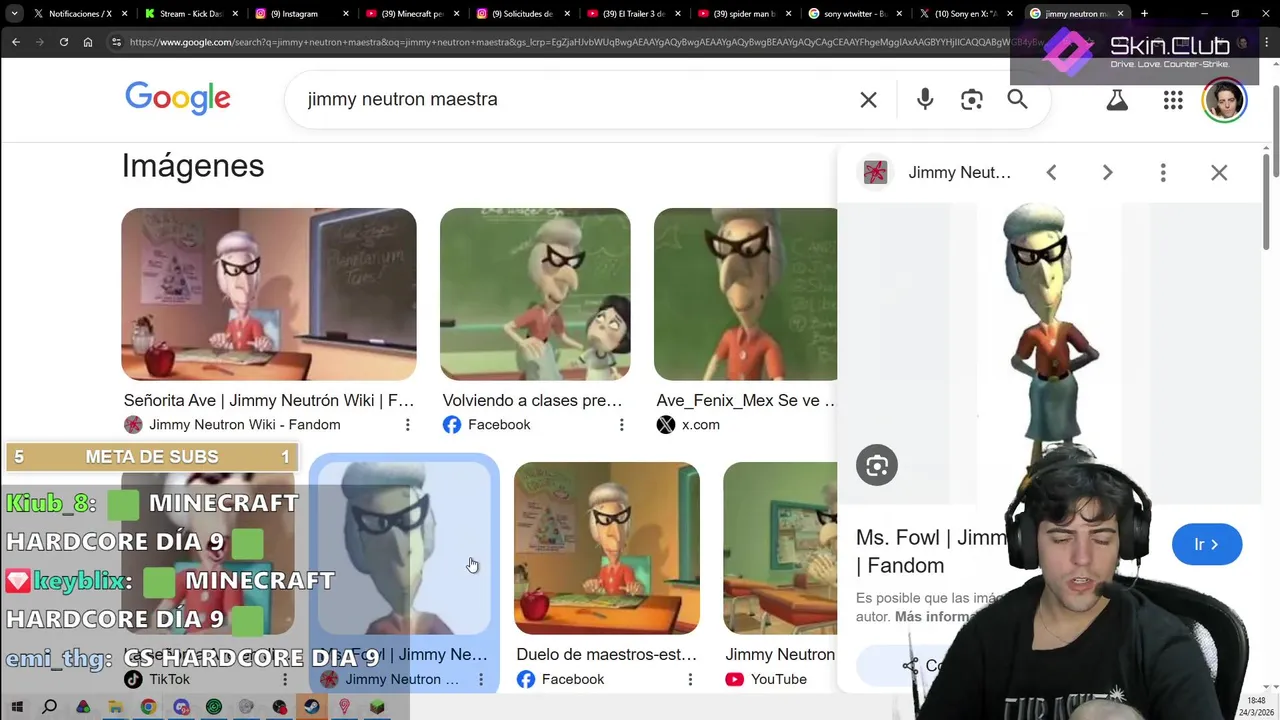The image size is (1280, 720).
Task: Open the Ms. Fowl Fandom title link
Action: [x=932, y=551]
